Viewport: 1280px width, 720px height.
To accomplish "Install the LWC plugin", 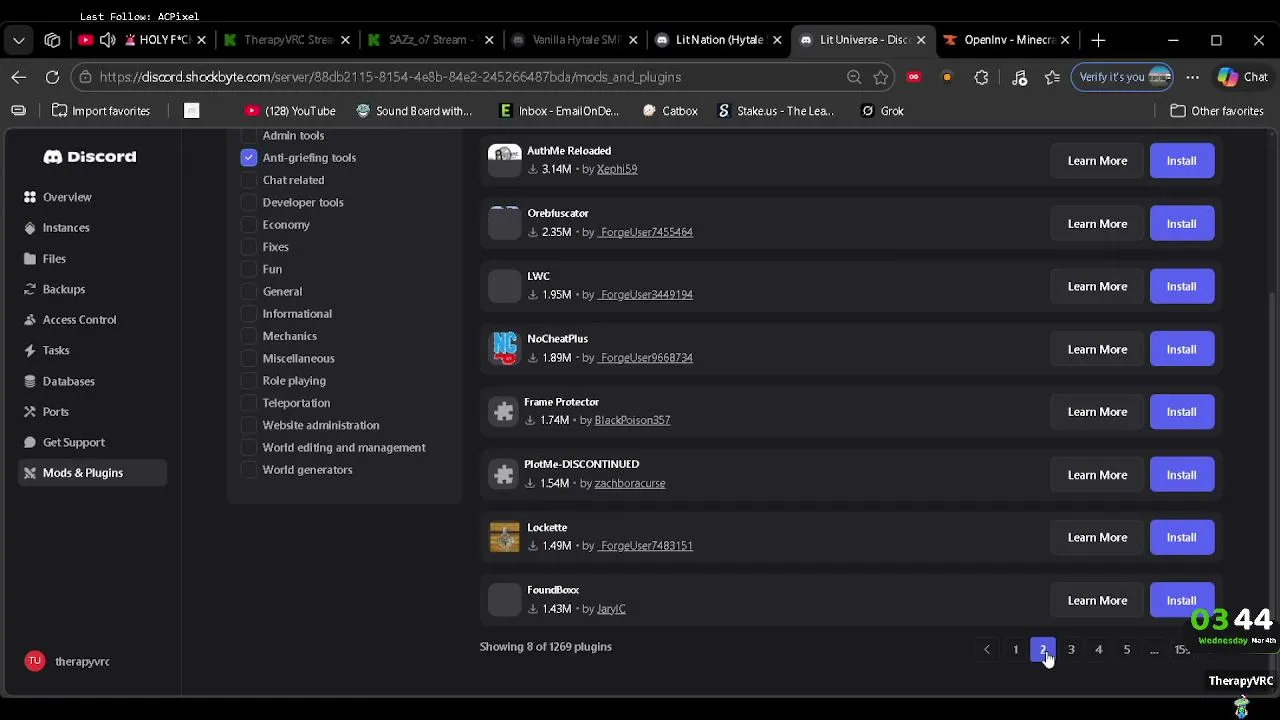I will (1182, 287).
